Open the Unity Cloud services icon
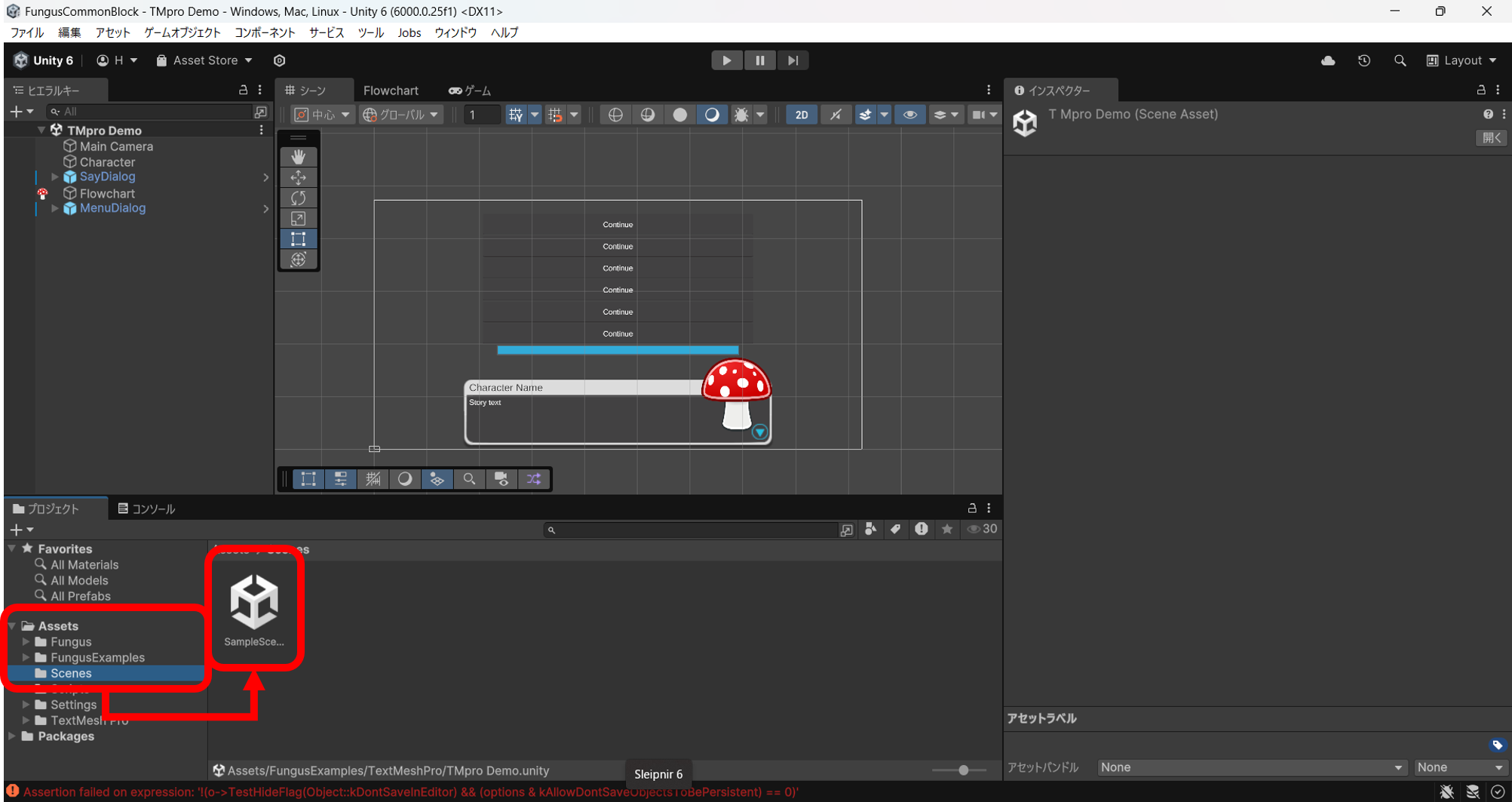1512x802 pixels. pos(1328,60)
